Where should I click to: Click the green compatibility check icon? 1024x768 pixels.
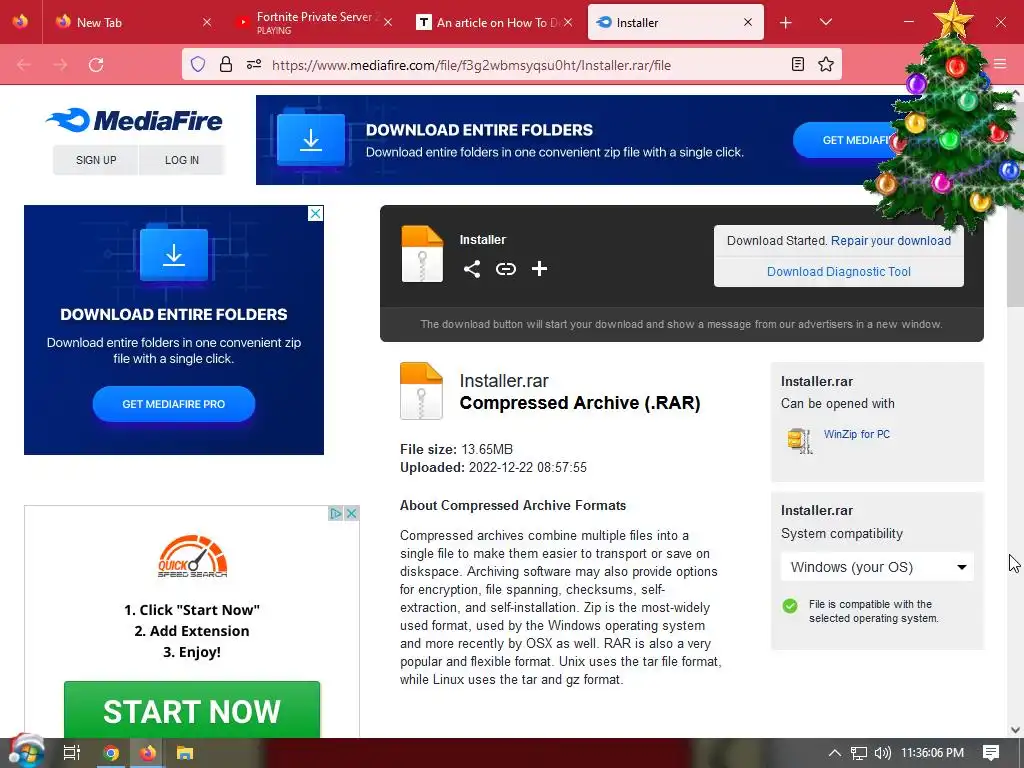[x=790, y=605]
